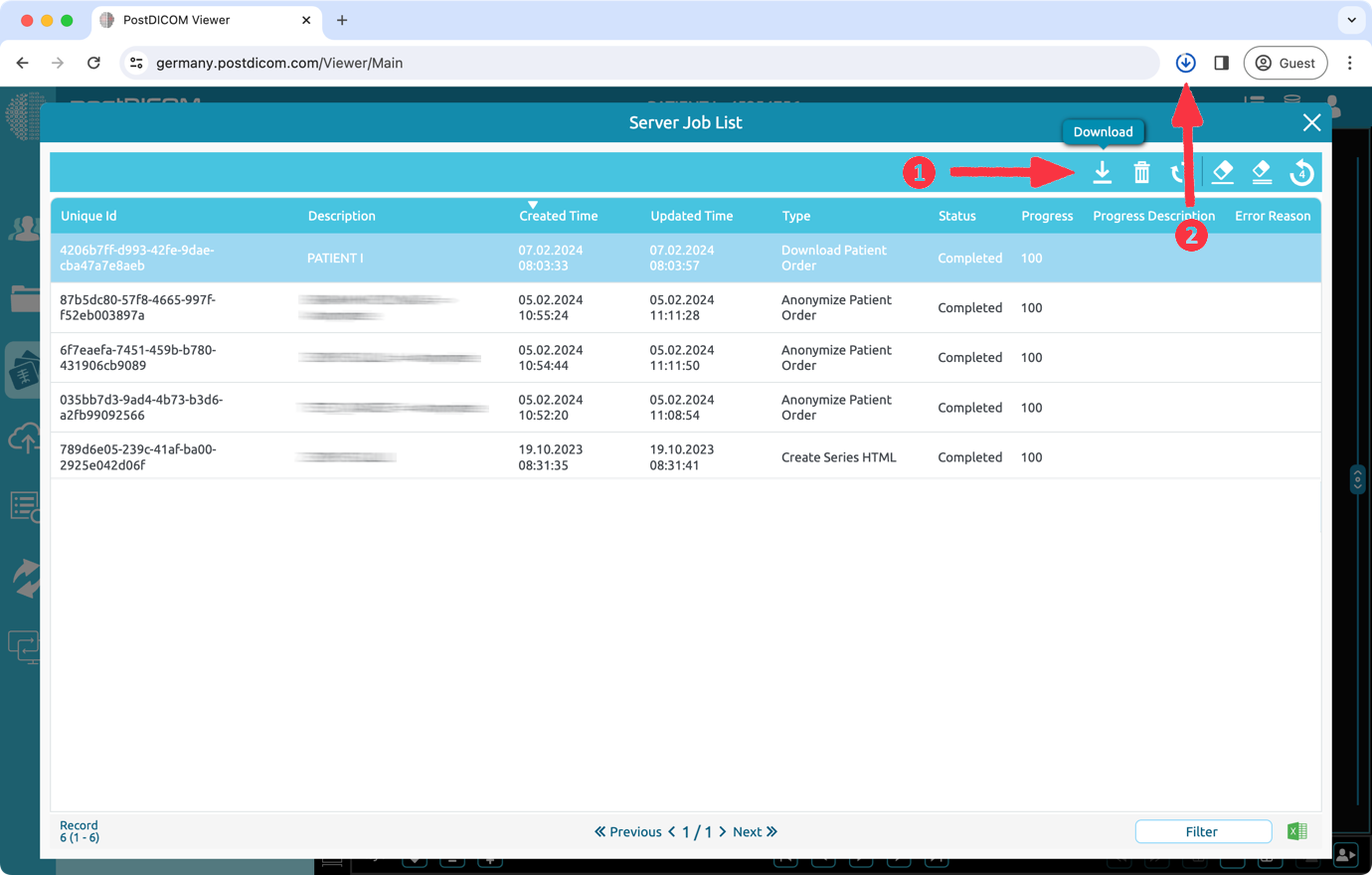1372x875 pixels.
Task: Open Chrome downloads icon in browser toolbar
Action: [1185, 63]
